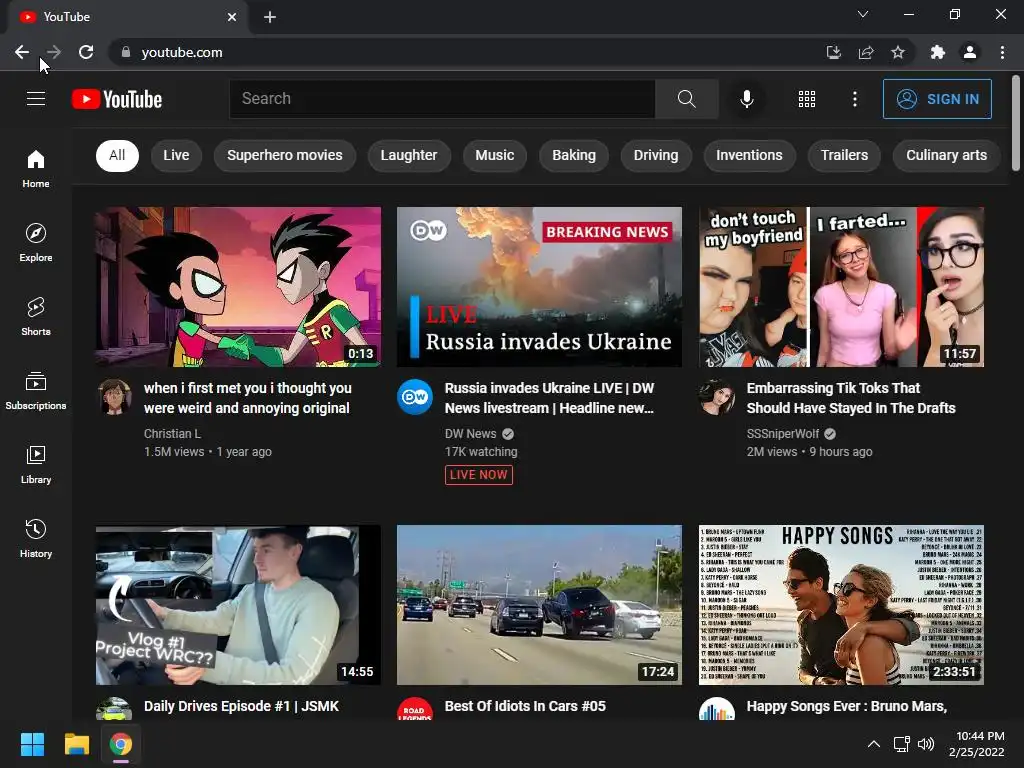Open Best Of Idiots In Cars thumbnail
1024x768 pixels.
point(539,605)
